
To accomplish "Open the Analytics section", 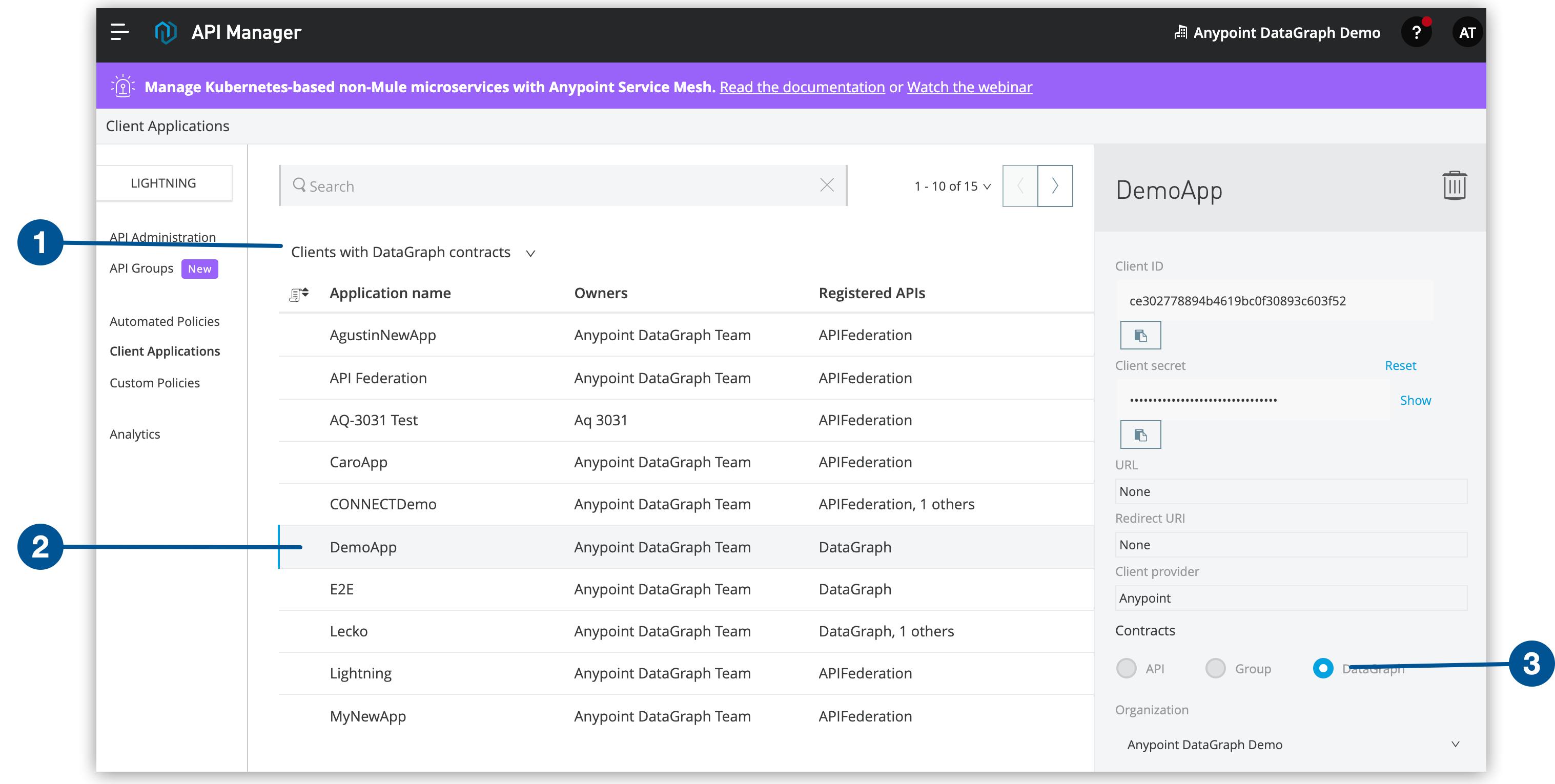I will (134, 434).
